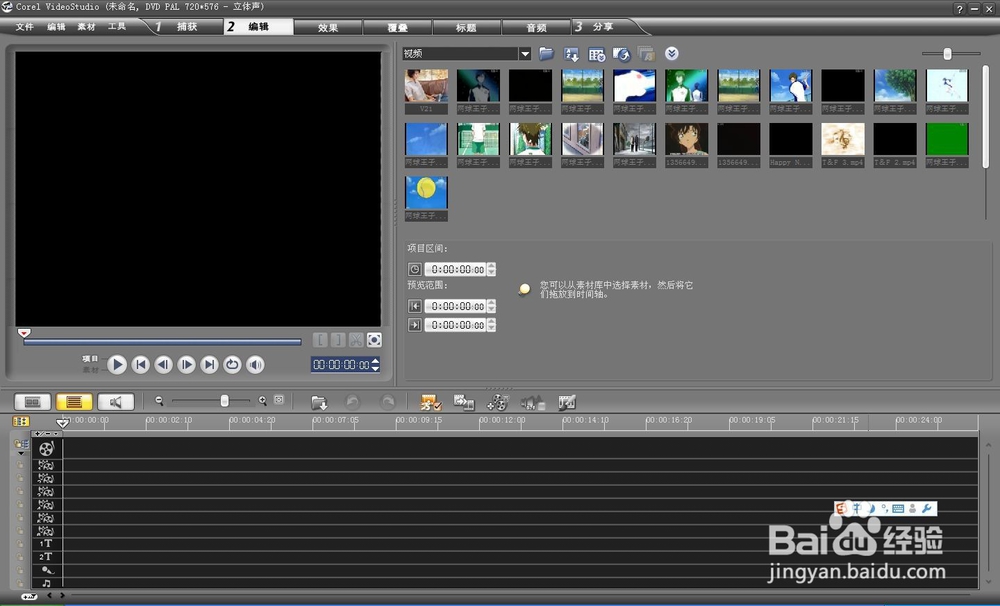1000x606 pixels.
Task: Click the batch convert icon in timeline toolbar
Action: click(x=464, y=402)
